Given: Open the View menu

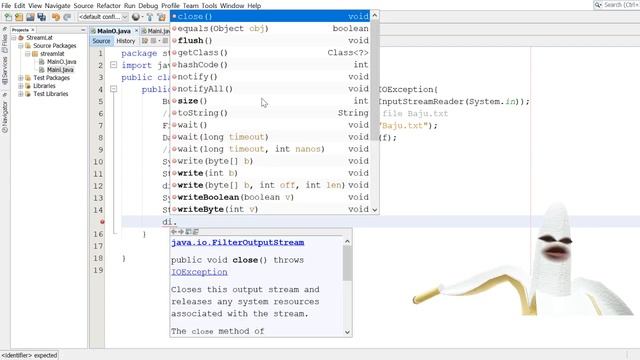Looking at the screenshot, I should (x=35, y=6).
